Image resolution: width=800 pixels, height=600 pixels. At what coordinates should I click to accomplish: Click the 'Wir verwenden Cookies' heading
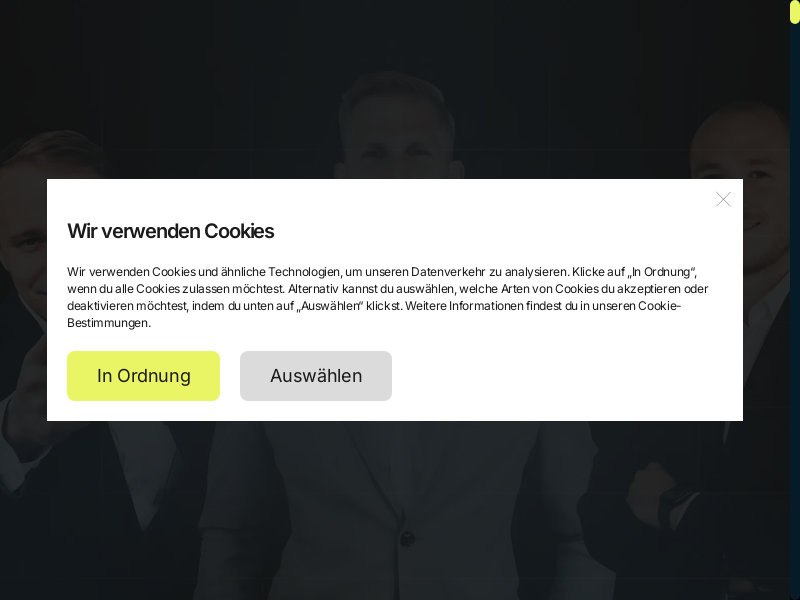coord(170,231)
